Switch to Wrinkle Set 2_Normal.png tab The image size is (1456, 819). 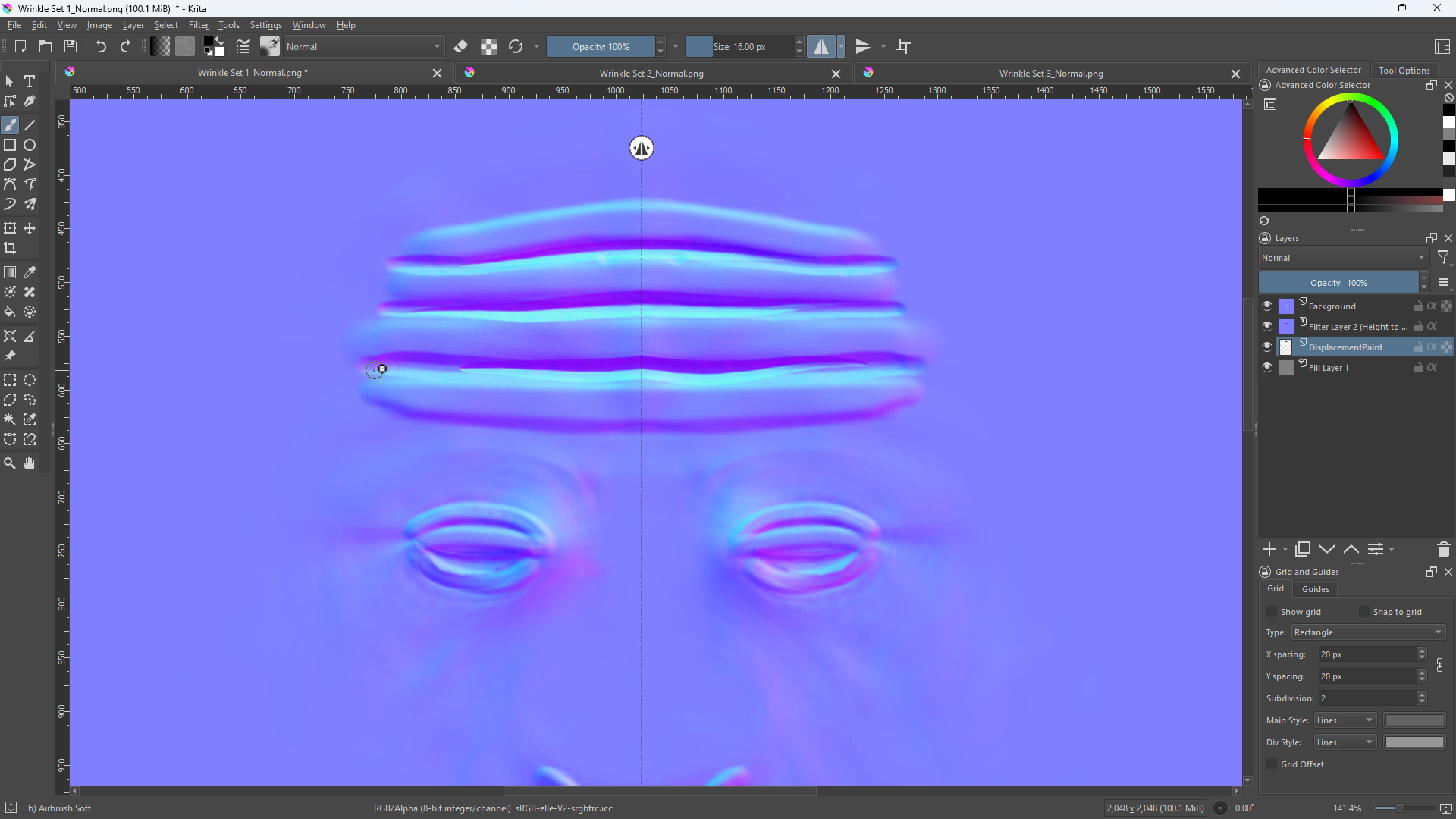pos(651,74)
